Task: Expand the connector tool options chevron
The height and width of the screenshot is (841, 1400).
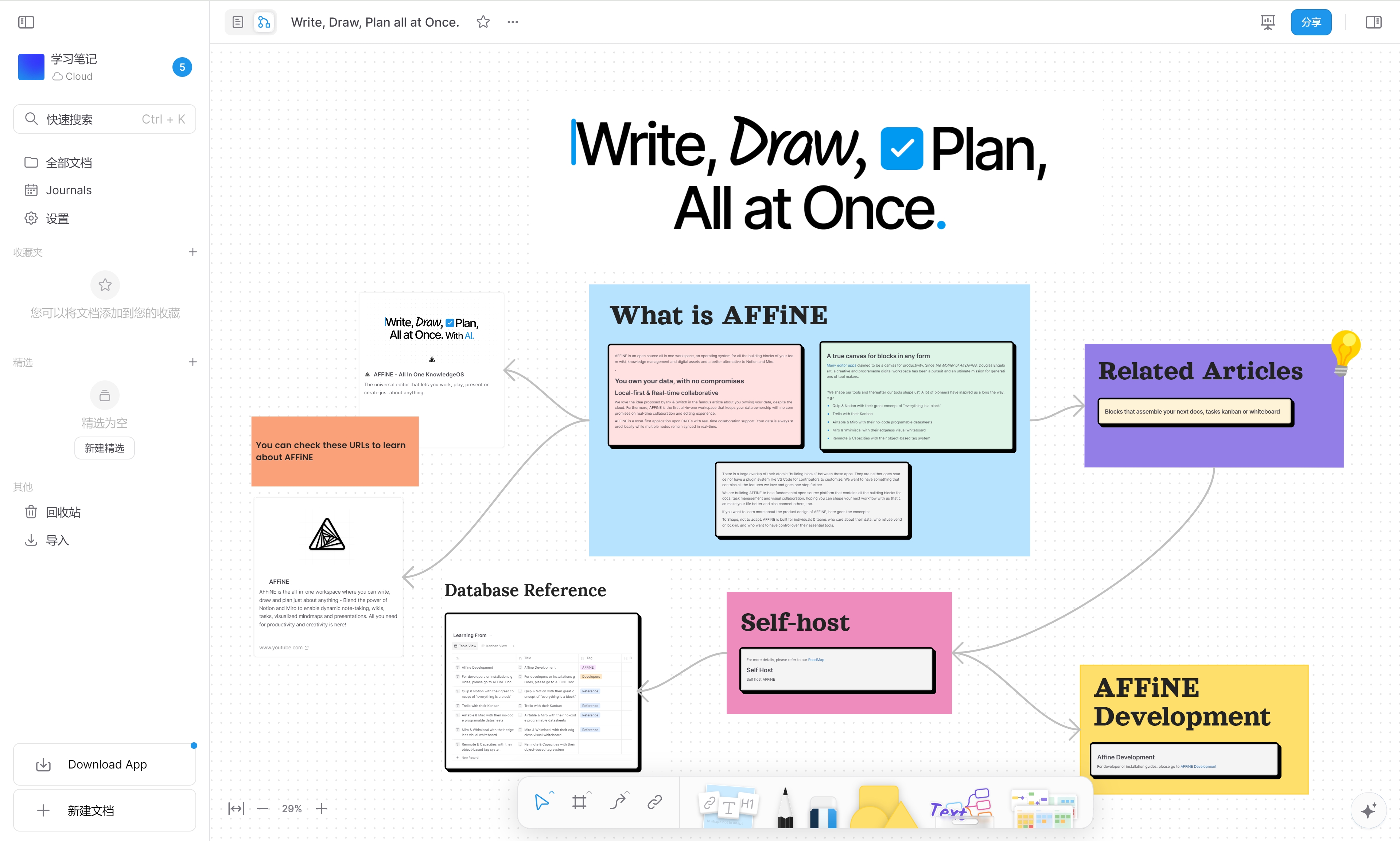Action: click(627, 792)
